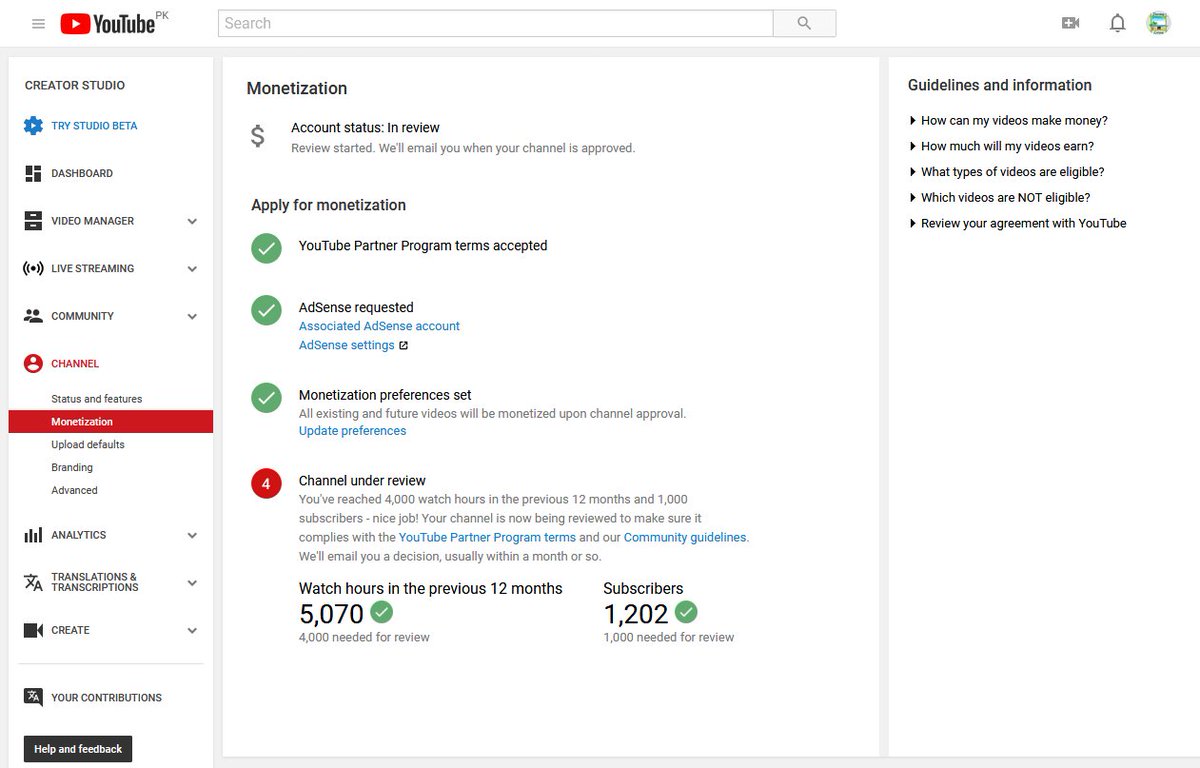This screenshot has width=1200, height=768.
Task: Focus the Search input field
Action: click(x=495, y=23)
